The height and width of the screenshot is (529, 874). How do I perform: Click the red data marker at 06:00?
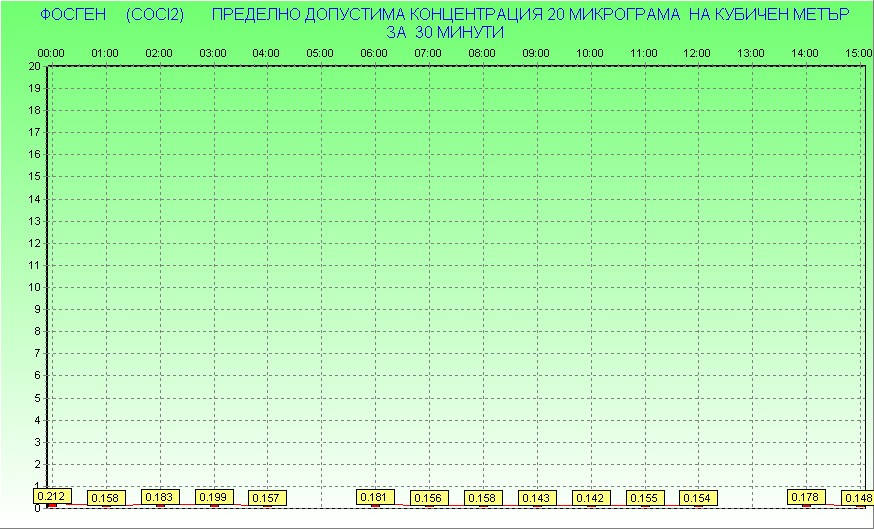(375, 506)
